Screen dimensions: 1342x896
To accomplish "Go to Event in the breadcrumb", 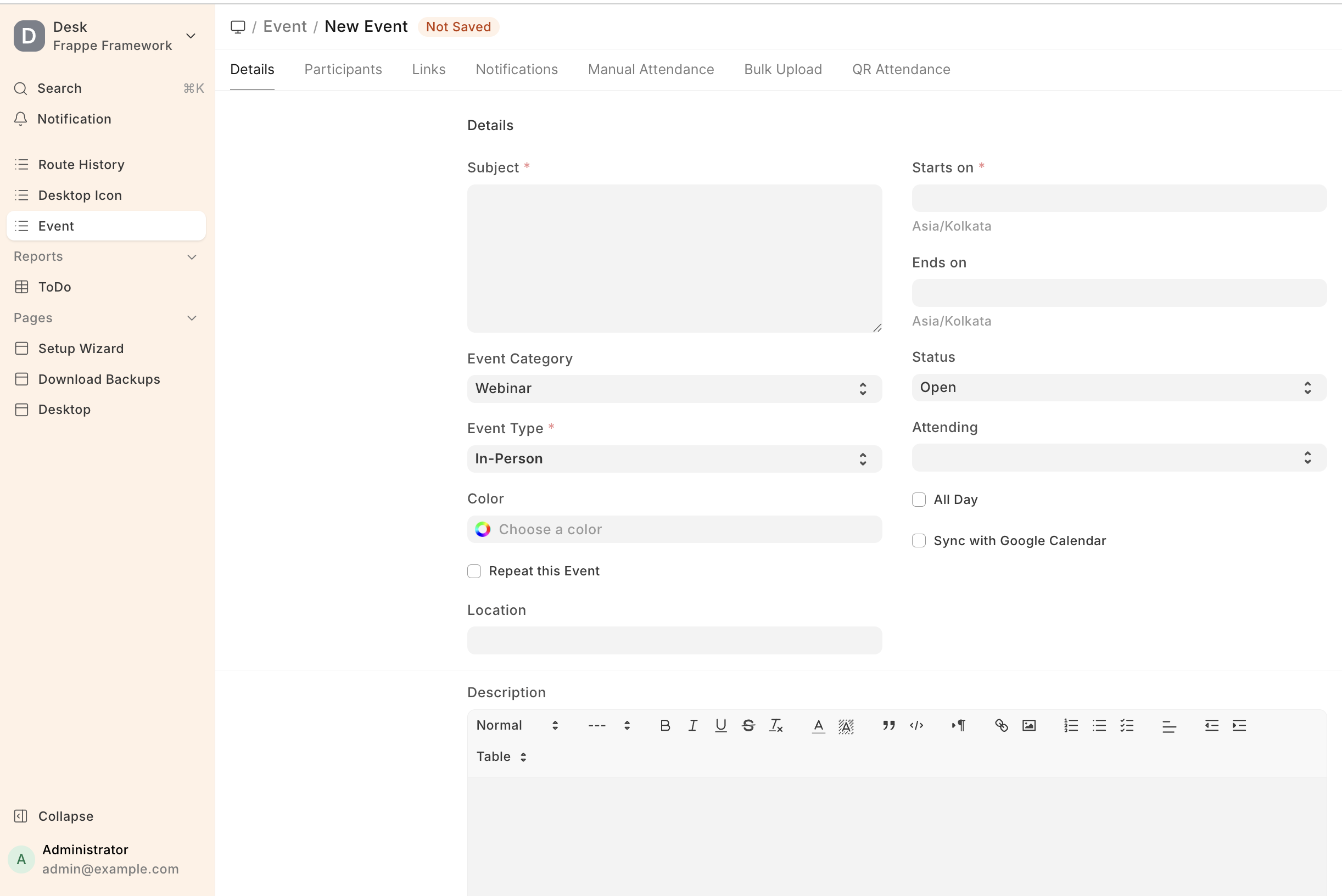I will click(284, 26).
